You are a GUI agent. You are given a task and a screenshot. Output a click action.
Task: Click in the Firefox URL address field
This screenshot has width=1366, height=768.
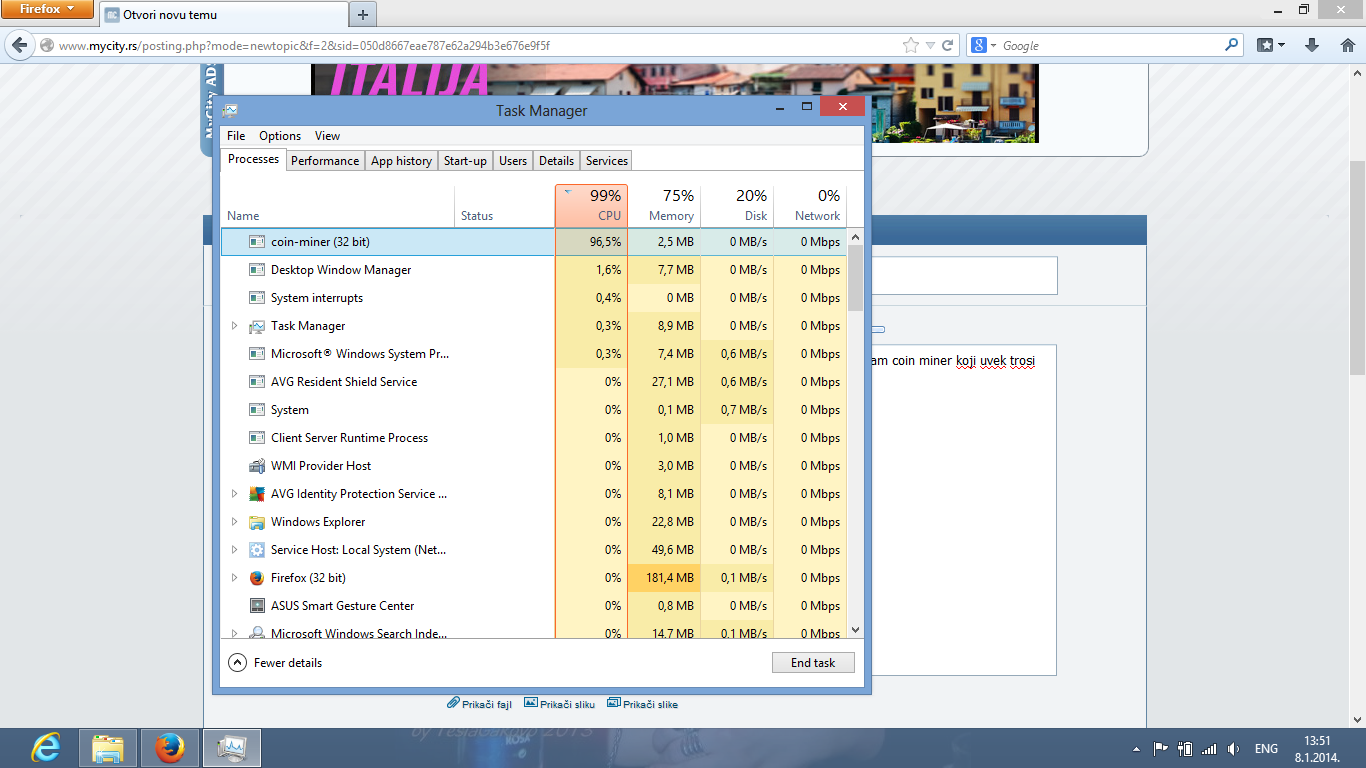click(x=478, y=45)
